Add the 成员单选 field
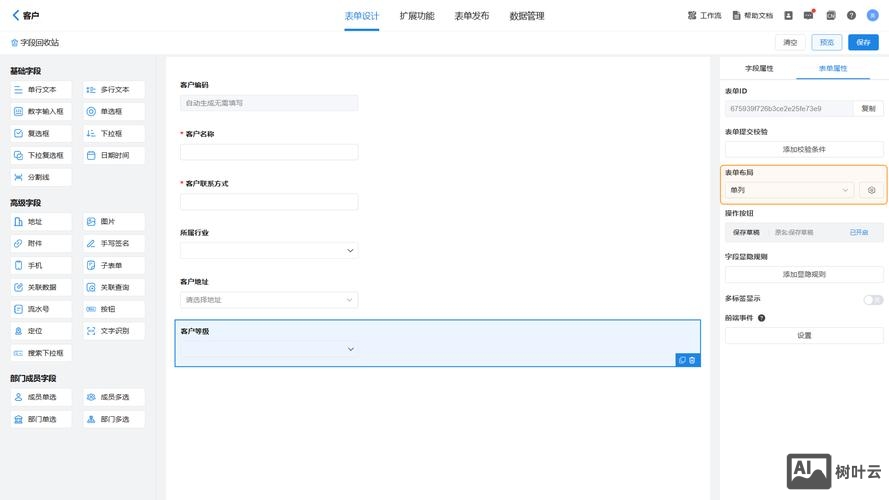889x500 pixels. click(41, 397)
